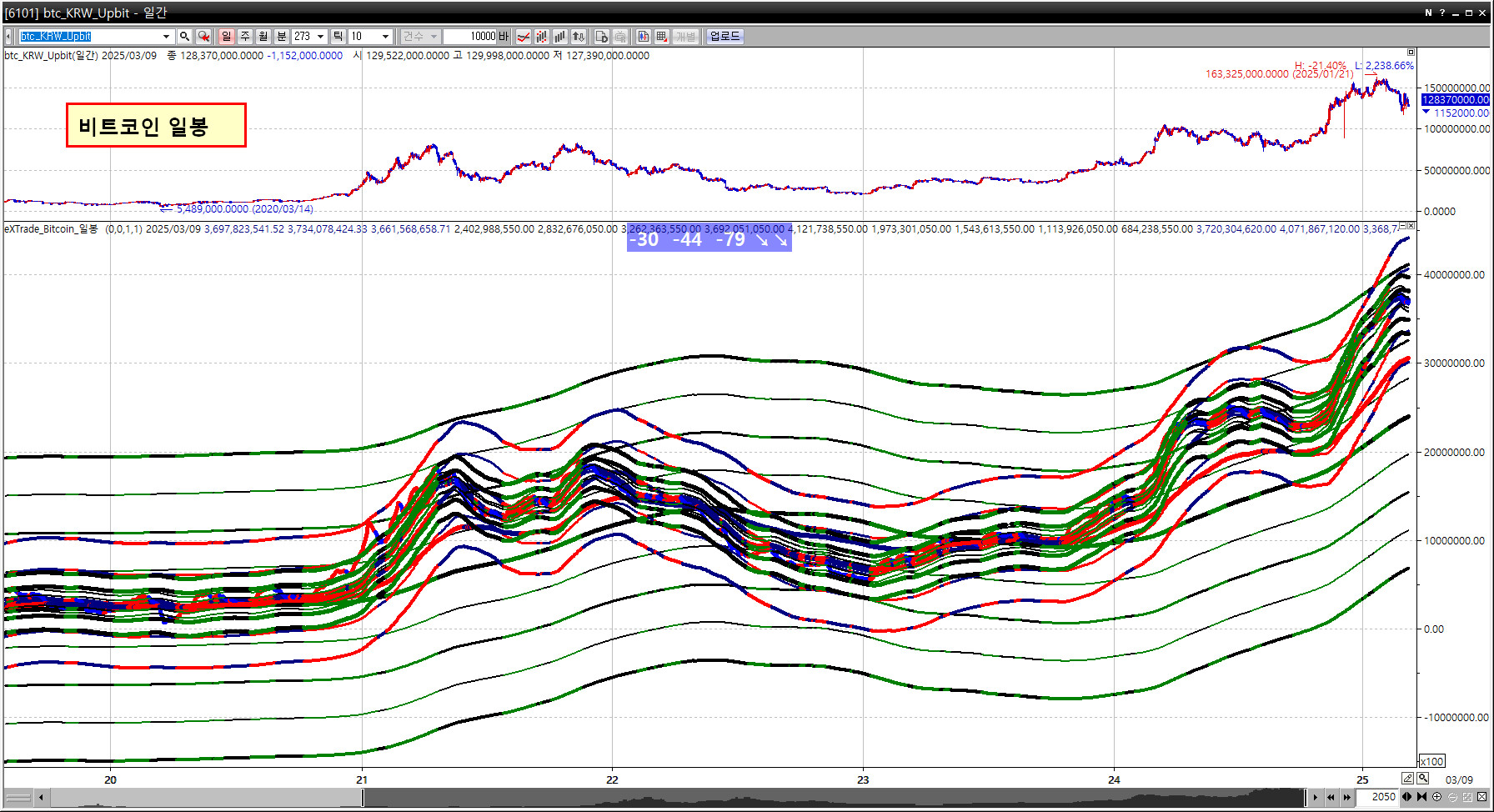Click the bar count 10000 input field
The height and width of the screenshot is (812, 1494).
(x=470, y=37)
